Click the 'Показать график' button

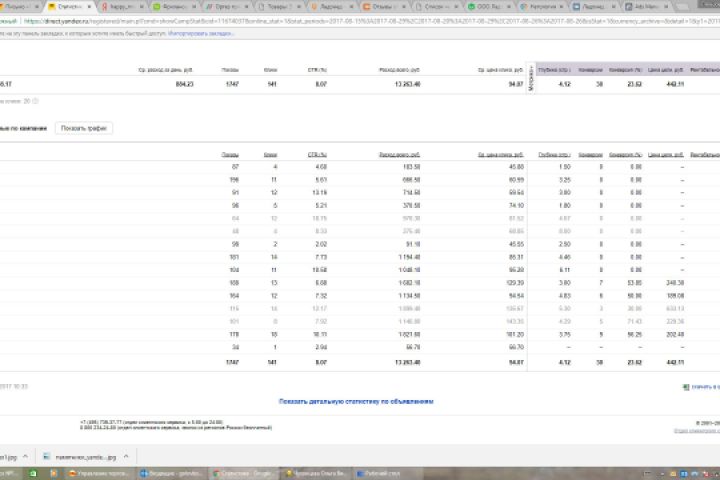click(x=84, y=128)
